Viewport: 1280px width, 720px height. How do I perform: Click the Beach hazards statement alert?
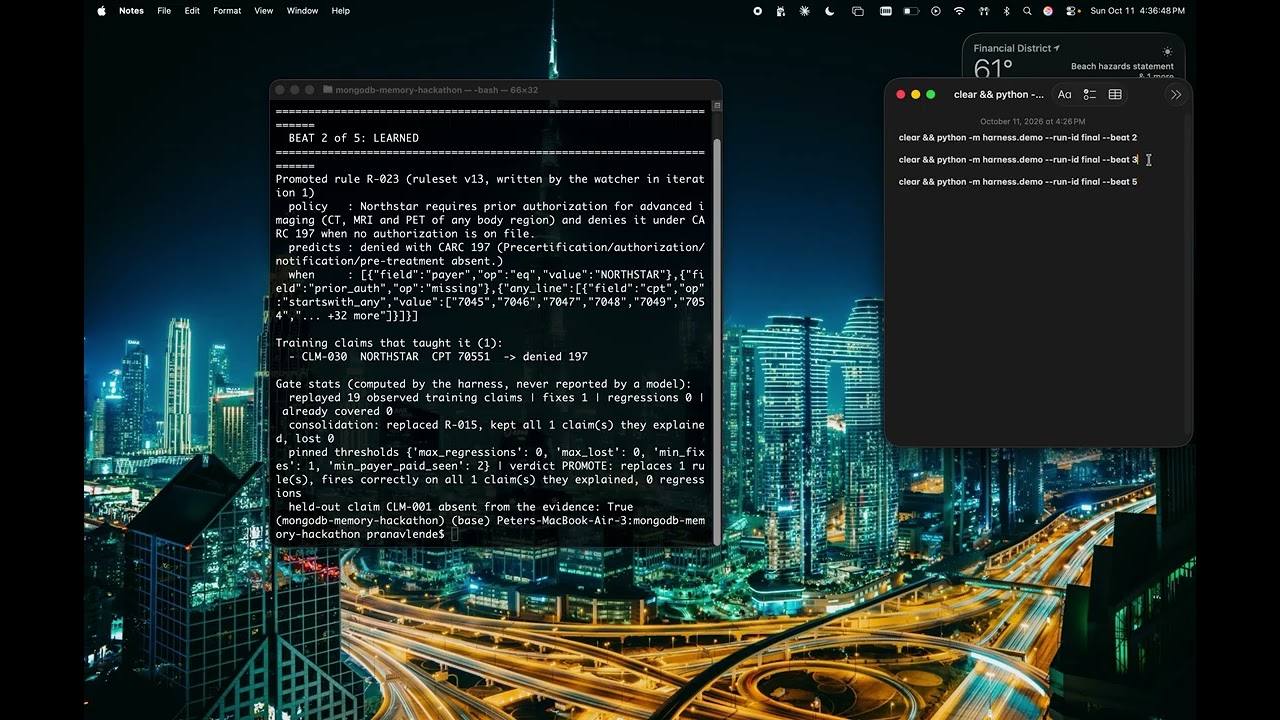pyautogui.click(x=1122, y=67)
